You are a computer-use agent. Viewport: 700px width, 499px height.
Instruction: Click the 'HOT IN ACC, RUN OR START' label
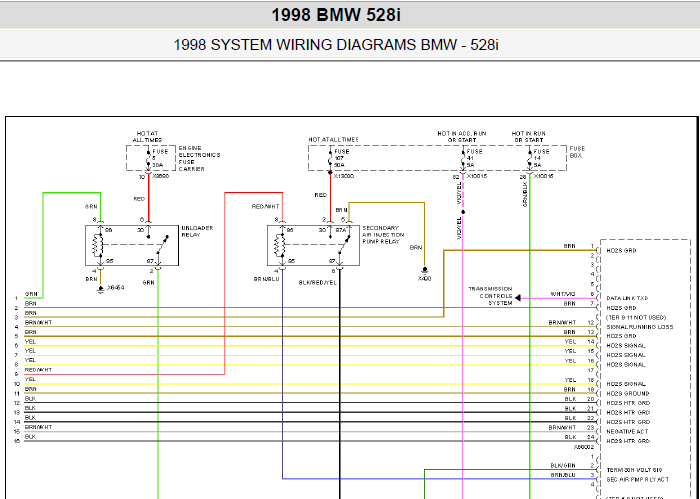(x=462, y=137)
